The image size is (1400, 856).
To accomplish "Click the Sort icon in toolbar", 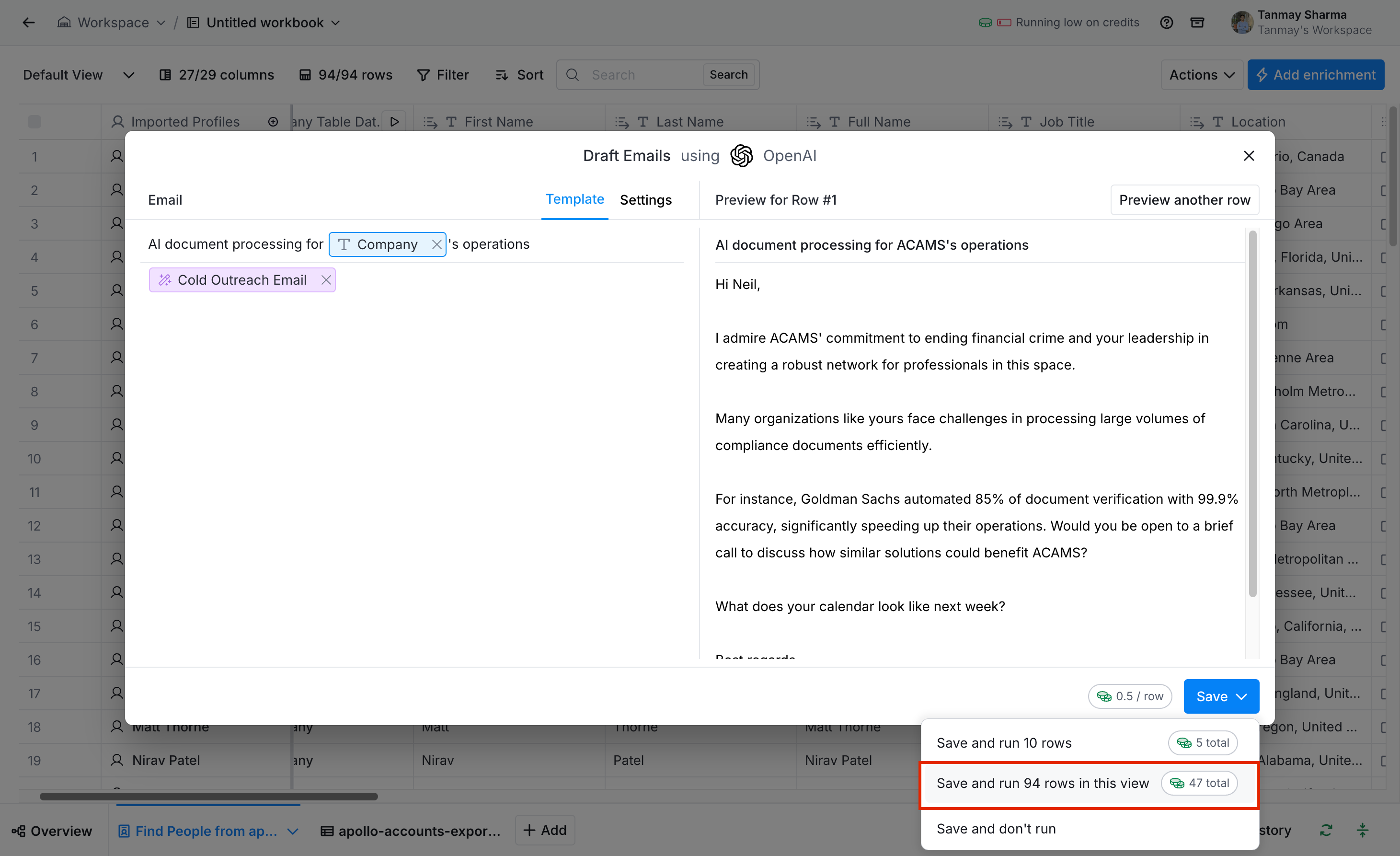I will [x=502, y=75].
